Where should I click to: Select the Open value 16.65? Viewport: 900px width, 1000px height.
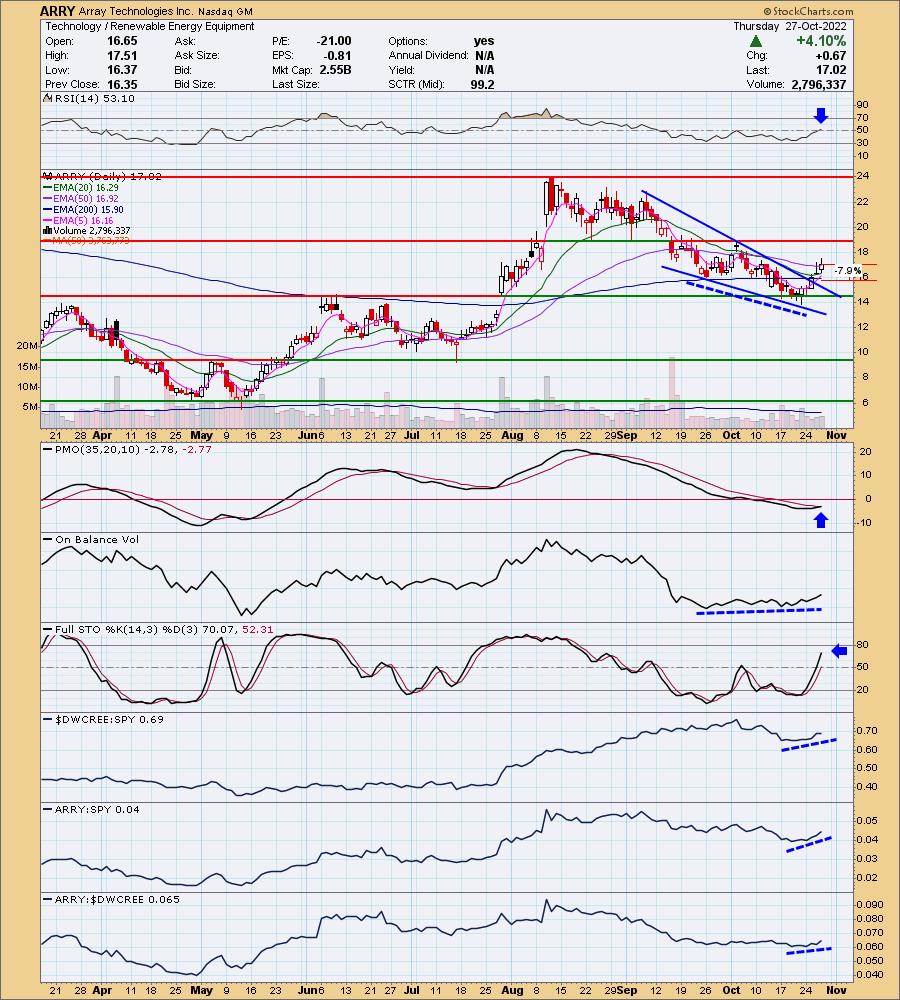click(x=122, y=41)
